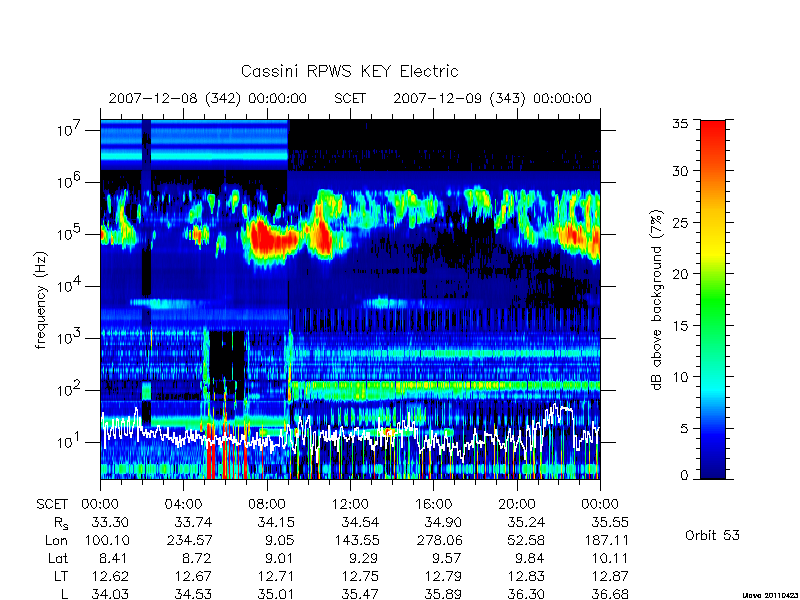This screenshot has width=800, height=600.
Task: Click the SCET time '20:00' tick label
Action: 517,504
